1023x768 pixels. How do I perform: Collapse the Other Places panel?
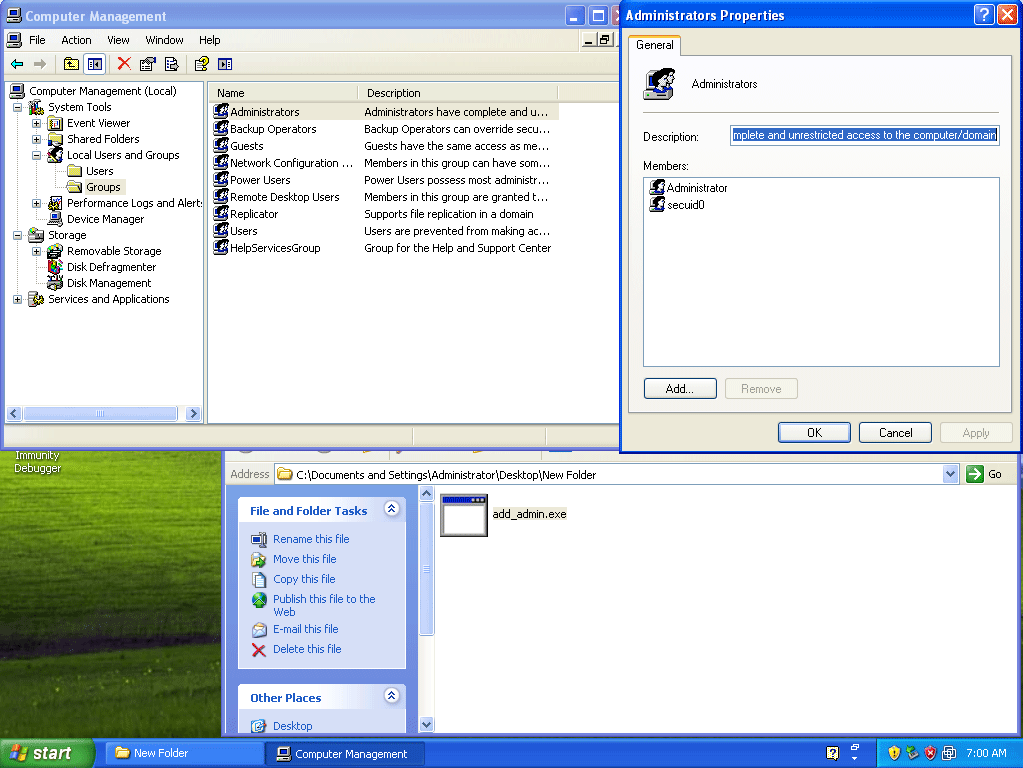click(391, 696)
